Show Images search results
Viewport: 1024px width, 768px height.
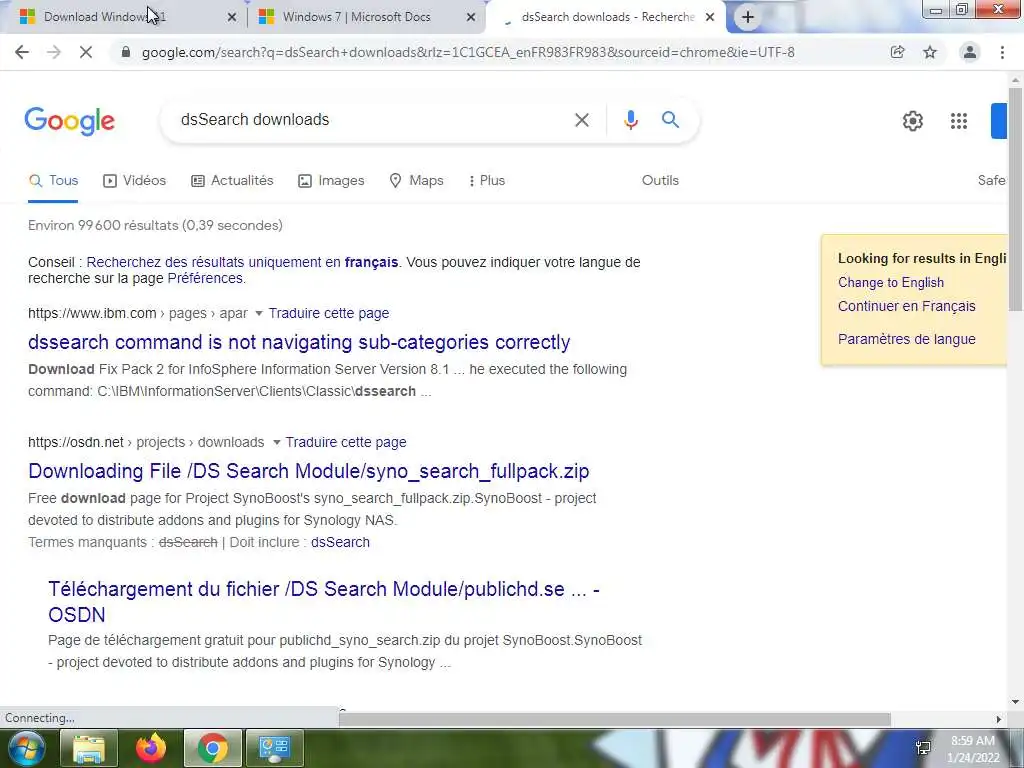331,181
